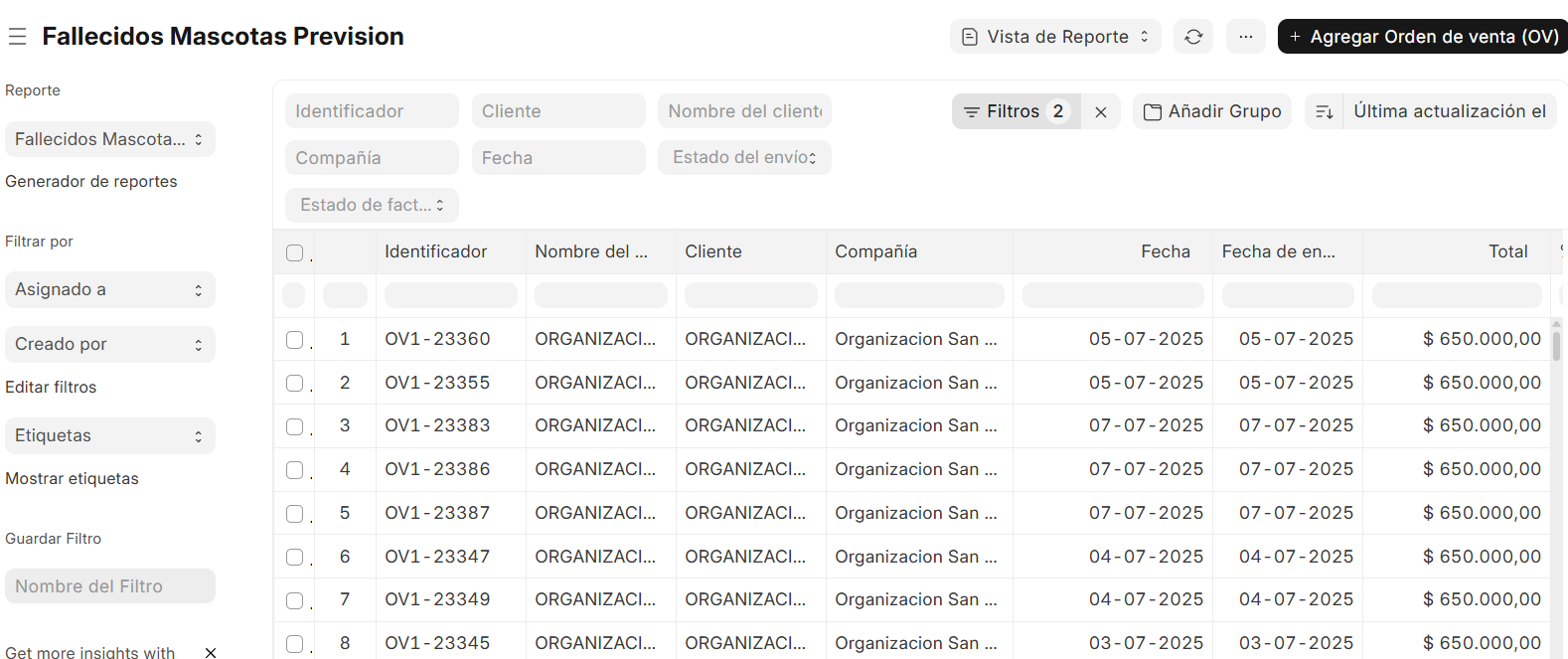The image size is (1568, 659).
Task: Click the table's vertical scrollbar thumb
Action: 1556,346
